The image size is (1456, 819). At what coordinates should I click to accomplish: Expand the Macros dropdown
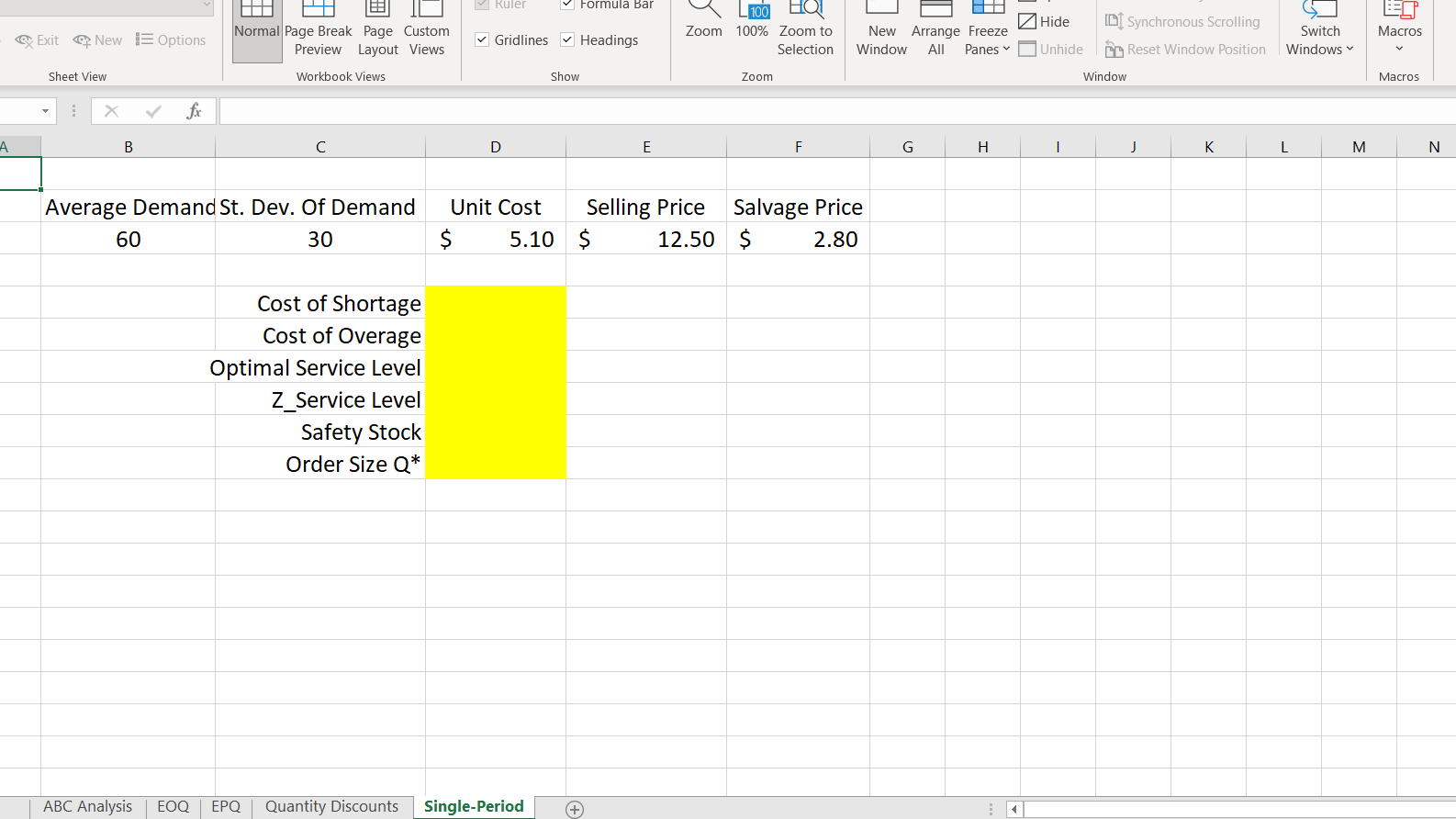[x=1400, y=49]
